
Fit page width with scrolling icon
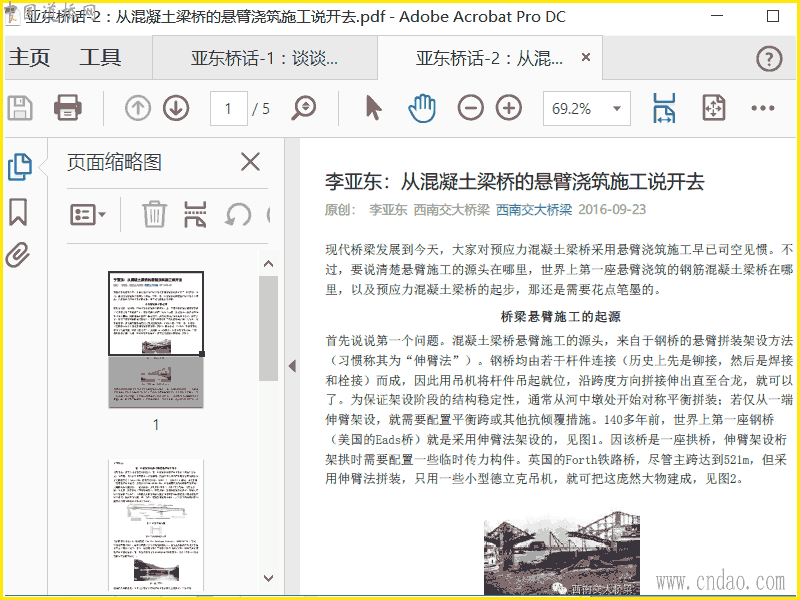click(x=664, y=108)
